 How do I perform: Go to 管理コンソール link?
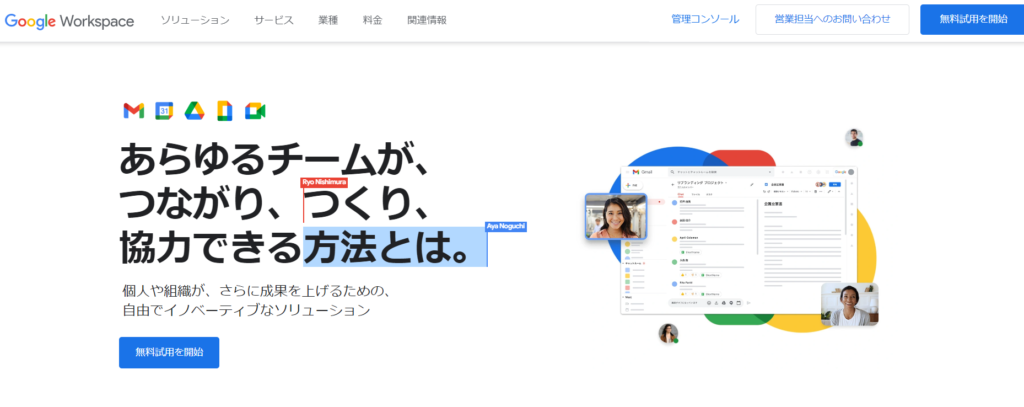705,20
